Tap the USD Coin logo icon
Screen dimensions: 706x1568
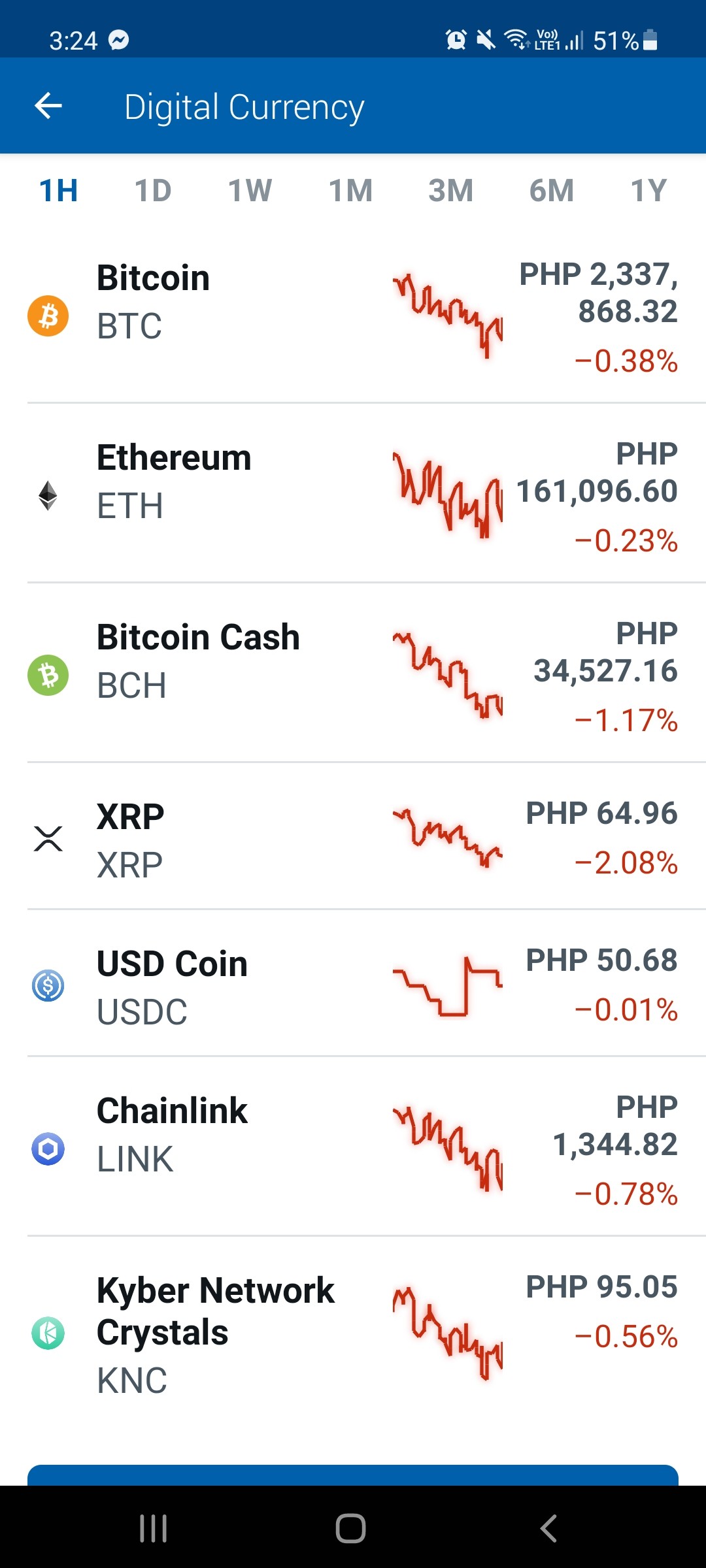pyautogui.click(x=48, y=985)
